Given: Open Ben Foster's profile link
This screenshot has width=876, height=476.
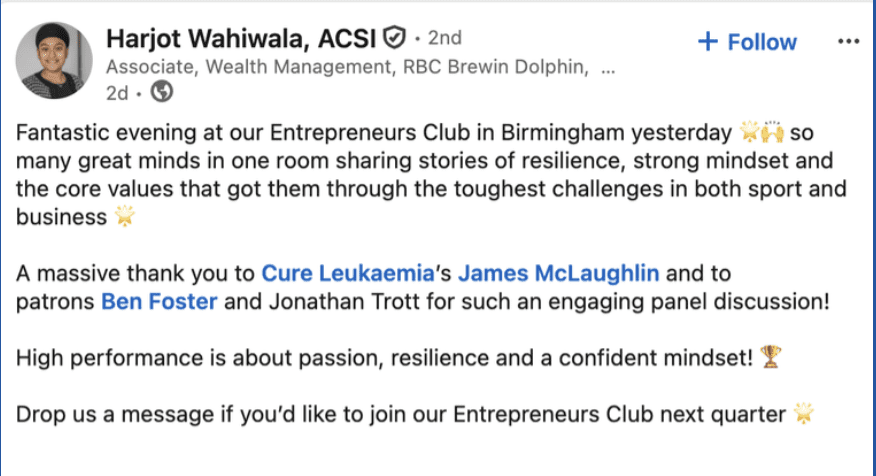Looking at the screenshot, I should pyautogui.click(x=159, y=301).
